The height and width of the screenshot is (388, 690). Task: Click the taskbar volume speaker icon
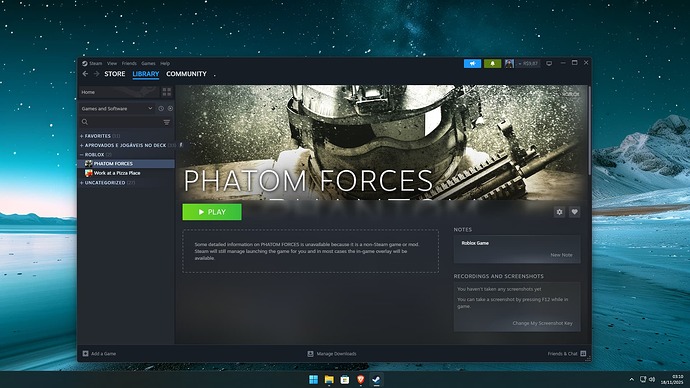(652, 380)
